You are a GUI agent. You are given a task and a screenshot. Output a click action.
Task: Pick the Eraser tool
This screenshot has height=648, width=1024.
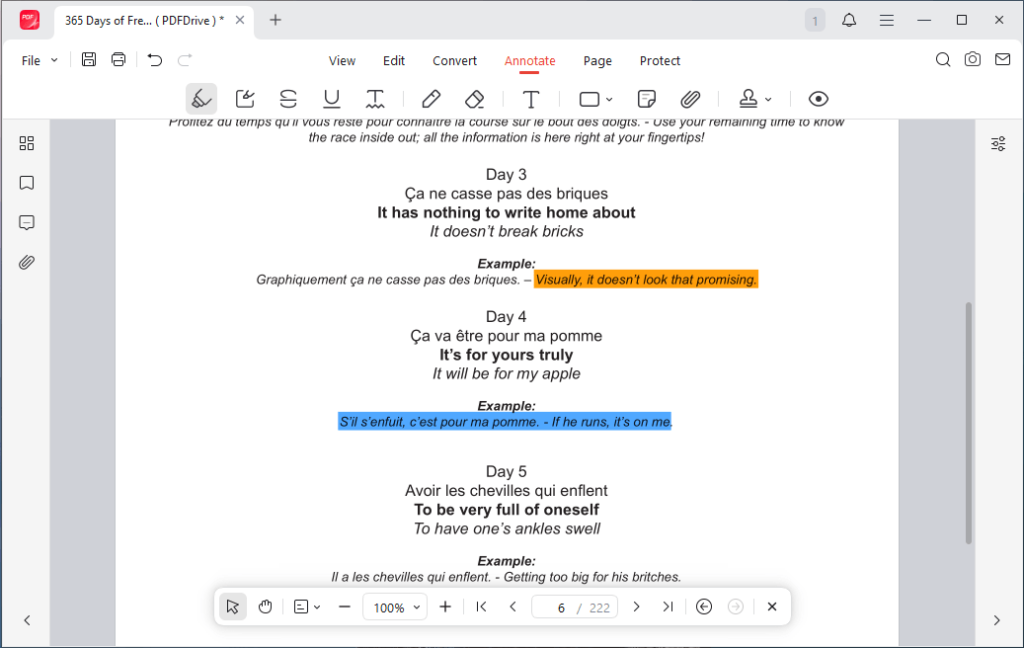pyautogui.click(x=475, y=99)
